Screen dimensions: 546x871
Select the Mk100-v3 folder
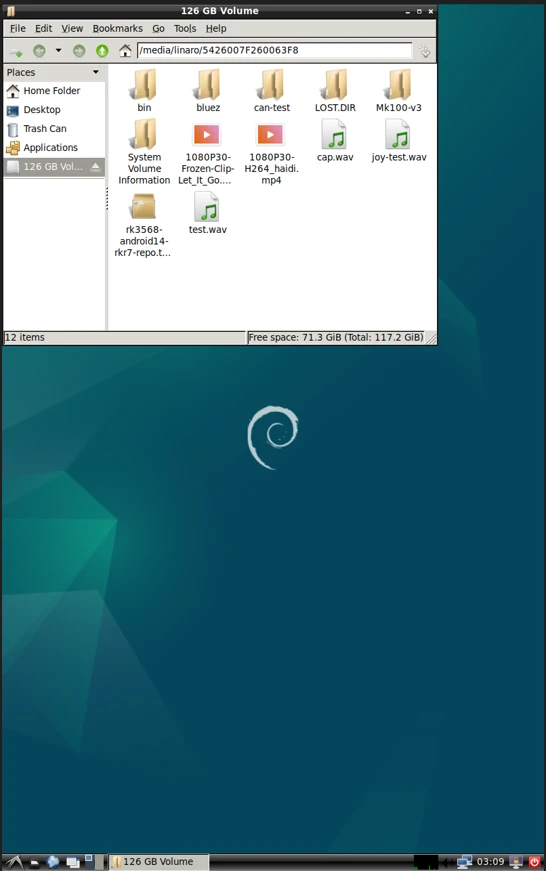399,91
